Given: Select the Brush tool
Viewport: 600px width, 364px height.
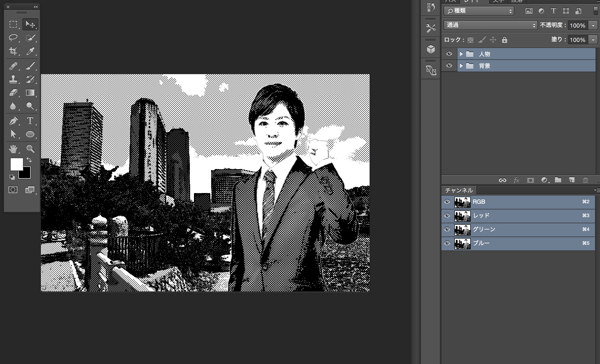Looking at the screenshot, I should (x=30, y=66).
